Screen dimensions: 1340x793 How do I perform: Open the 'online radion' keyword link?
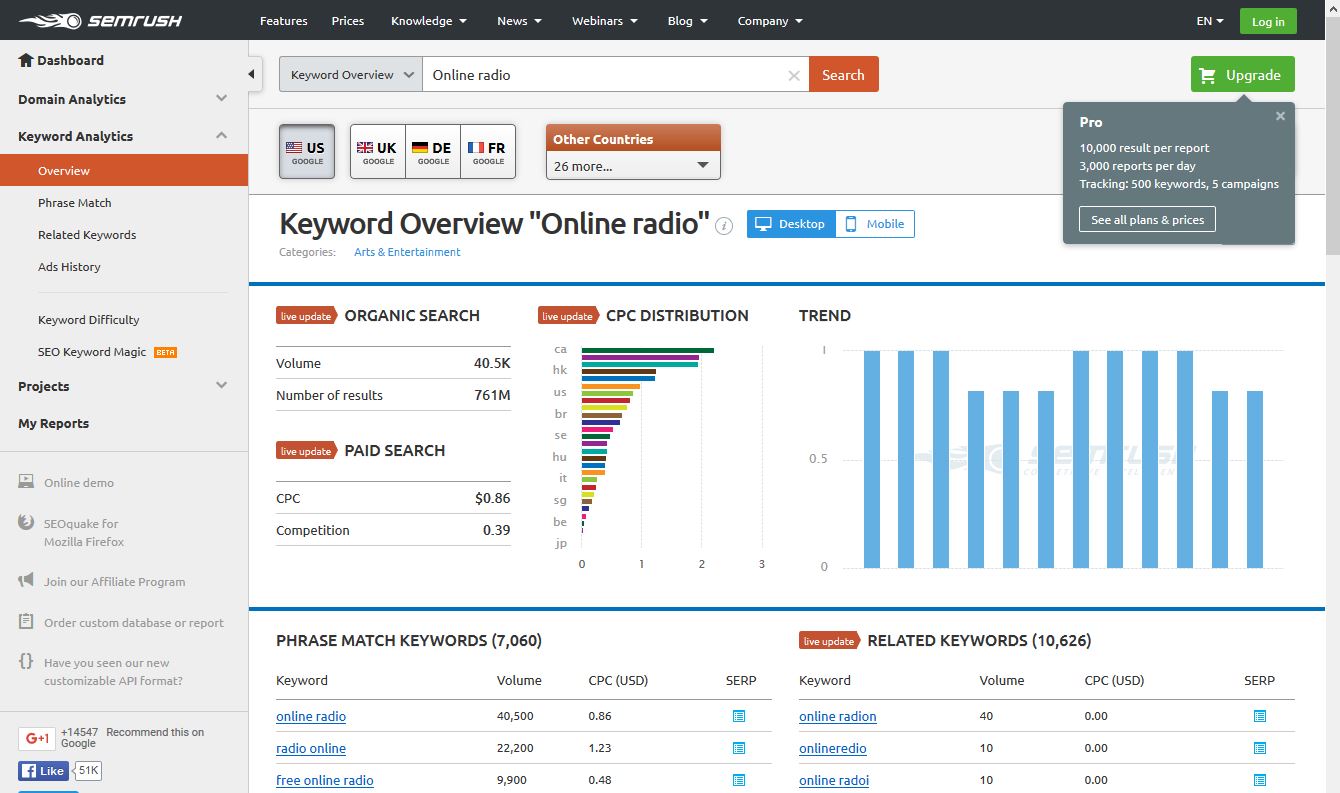click(x=838, y=716)
